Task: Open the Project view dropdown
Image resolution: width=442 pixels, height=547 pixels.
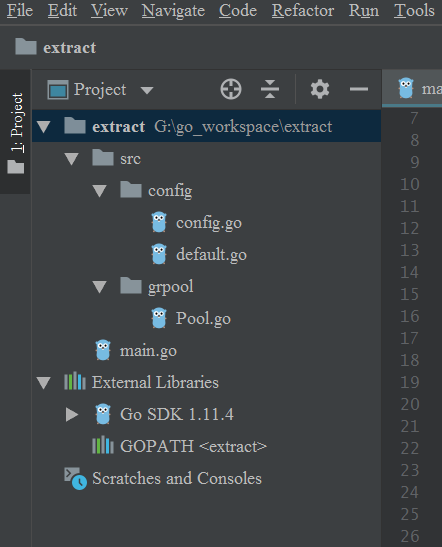Action: [x=147, y=90]
